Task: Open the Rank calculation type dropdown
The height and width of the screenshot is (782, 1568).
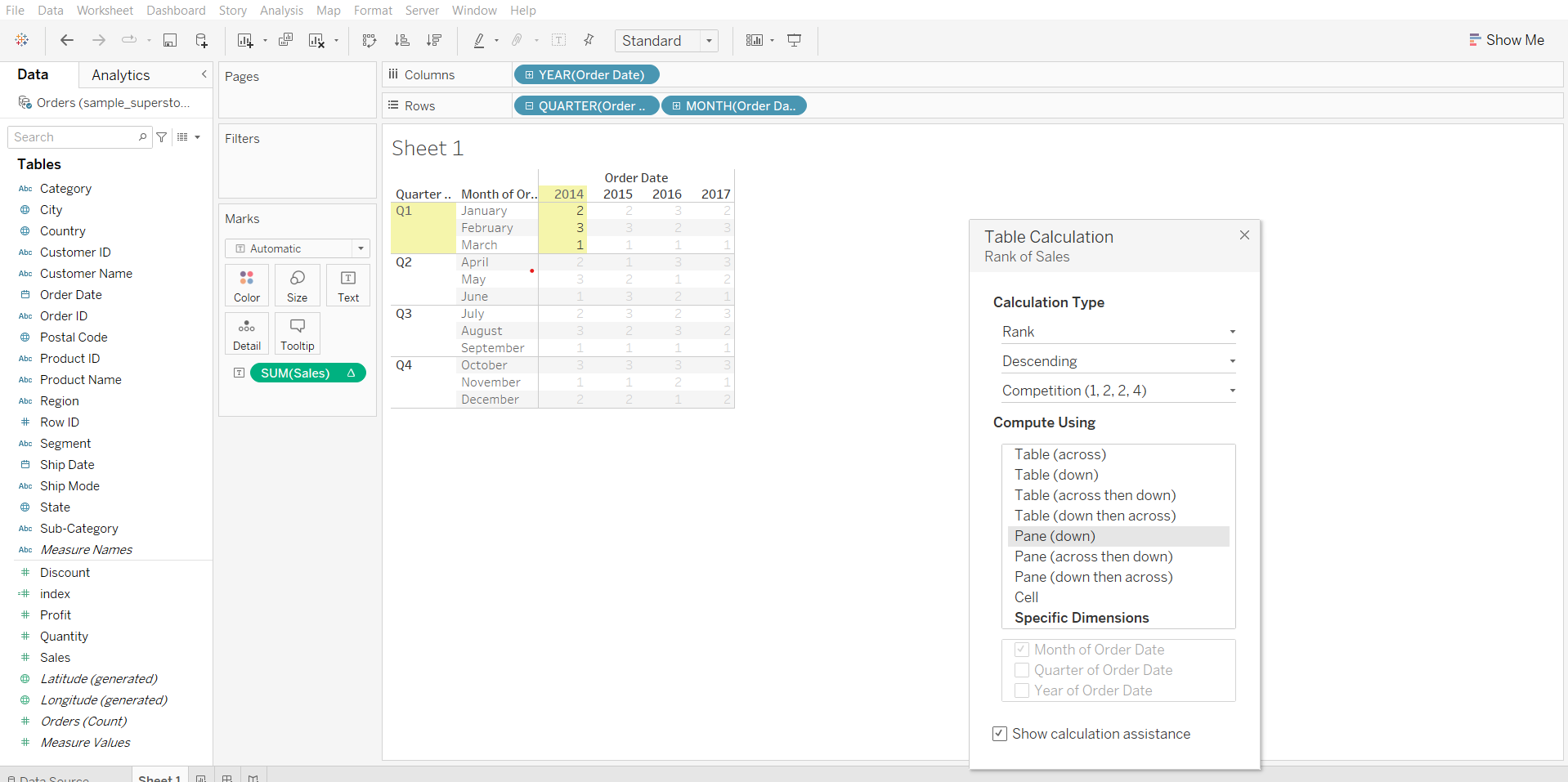Action: (1118, 332)
